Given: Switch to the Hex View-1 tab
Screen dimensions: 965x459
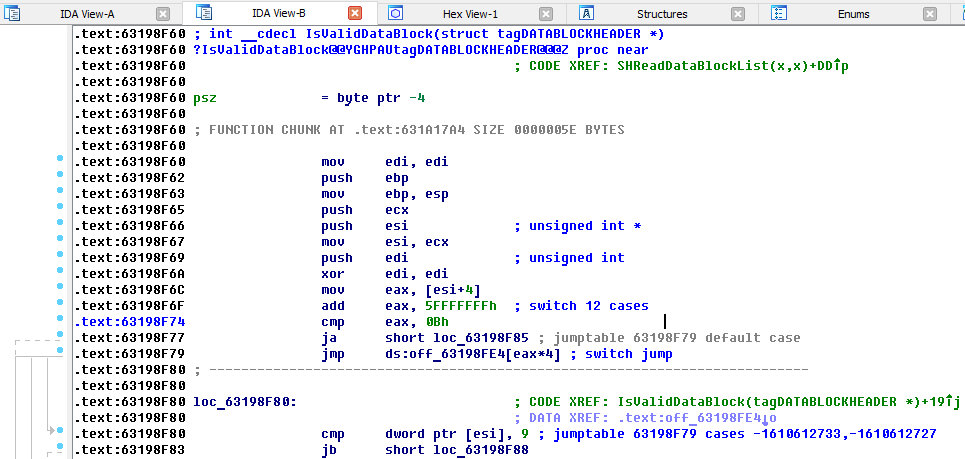Looking at the screenshot, I should 470,14.
